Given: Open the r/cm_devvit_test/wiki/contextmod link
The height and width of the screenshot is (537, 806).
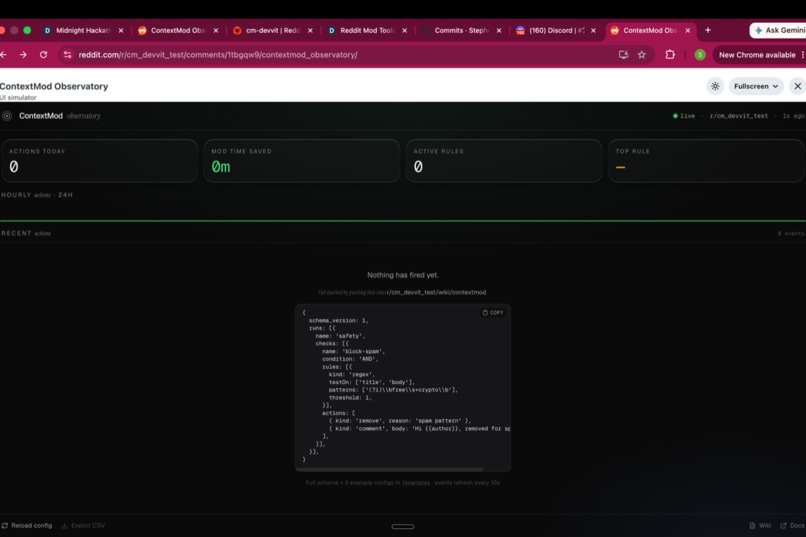Looking at the screenshot, I should [436, 292].
